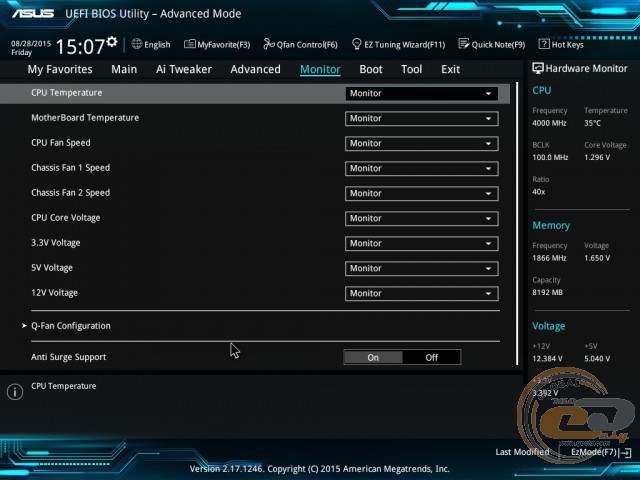Click the Hot Keys question mark icon
This screenshot has height=480, width=640.
click(x=544, y=44)
